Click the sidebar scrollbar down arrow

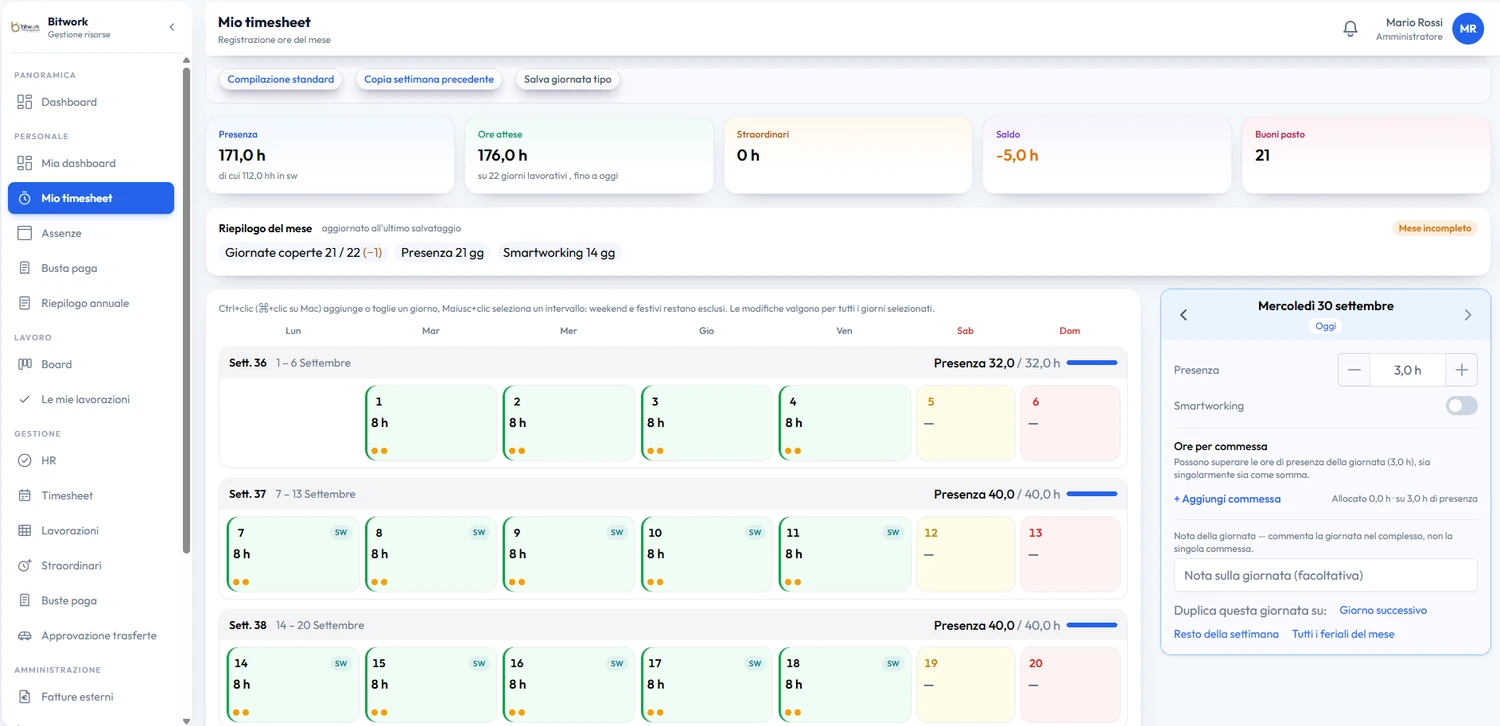(186, 720)
